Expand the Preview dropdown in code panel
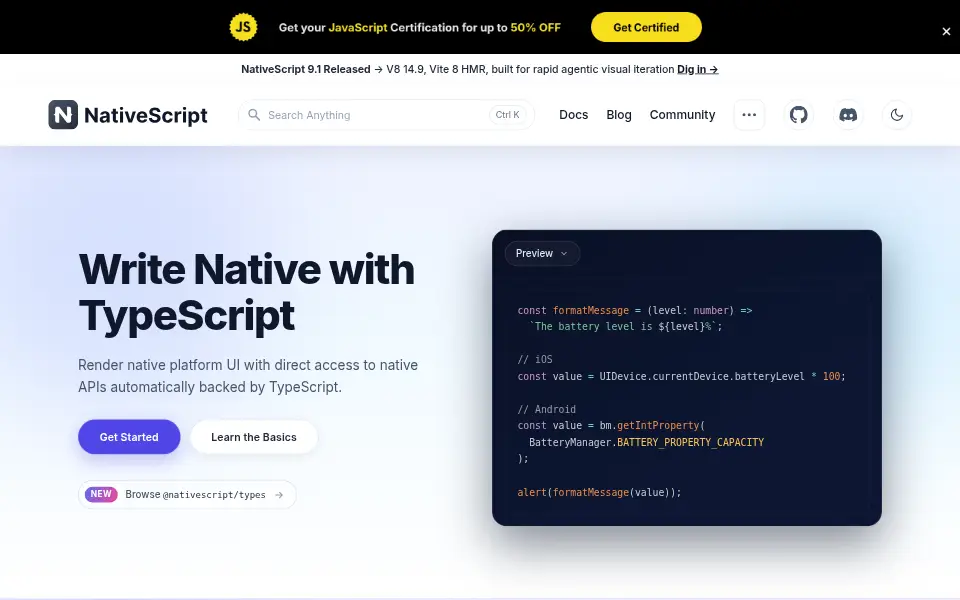 point(542,253)
